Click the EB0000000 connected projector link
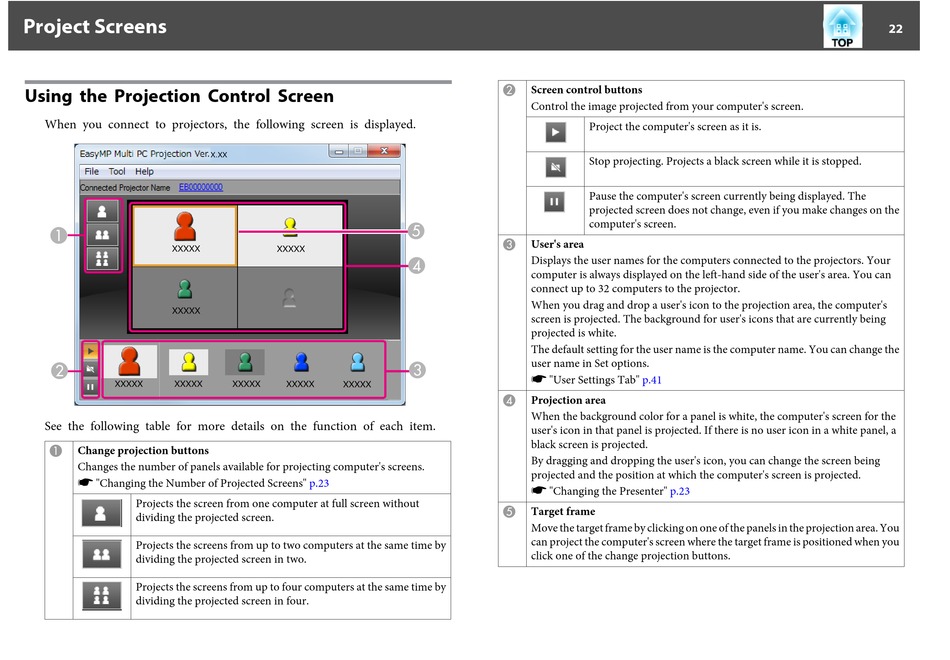 point(201,187)
